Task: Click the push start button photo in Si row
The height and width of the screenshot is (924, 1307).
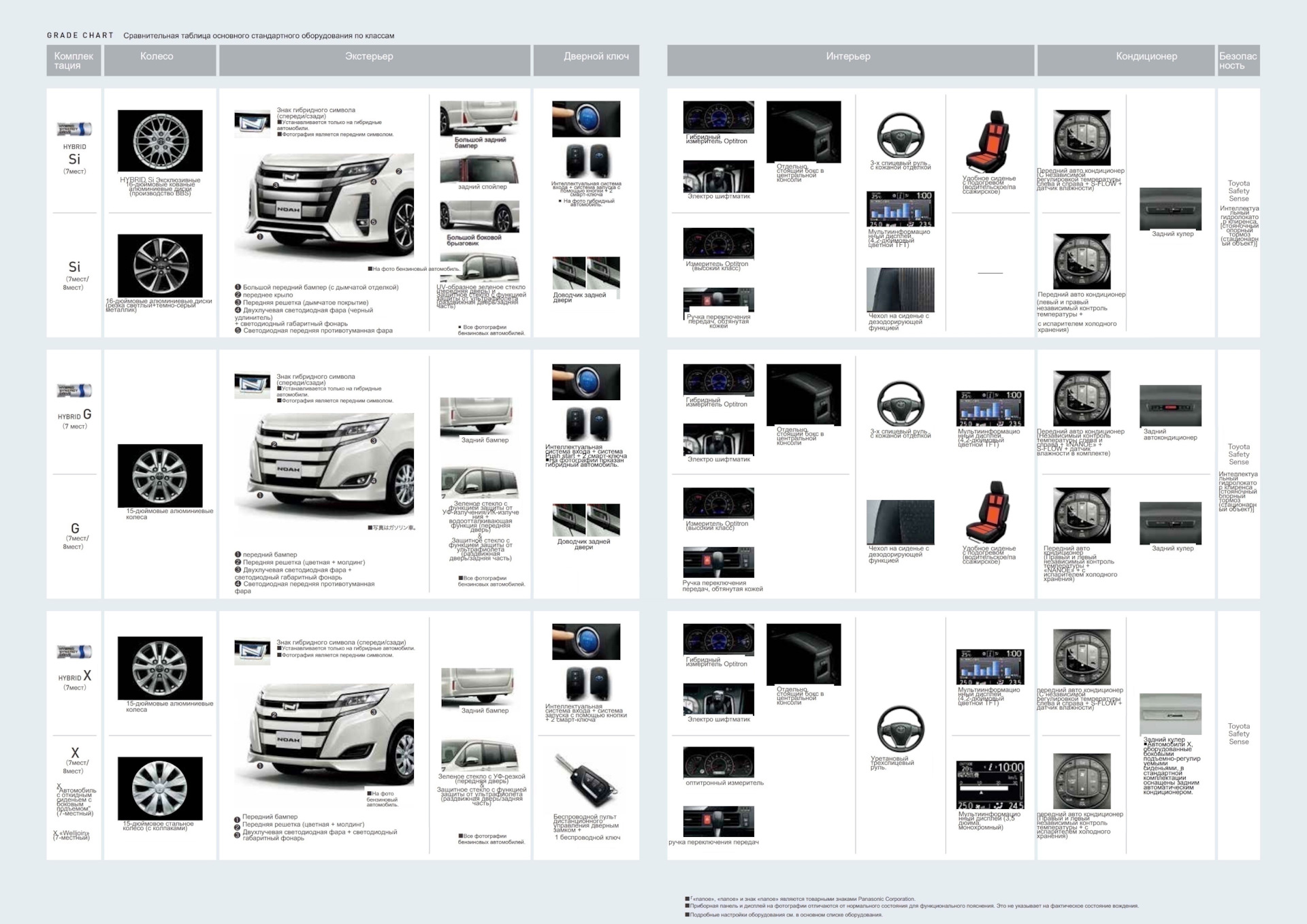Action: point(586,119)
